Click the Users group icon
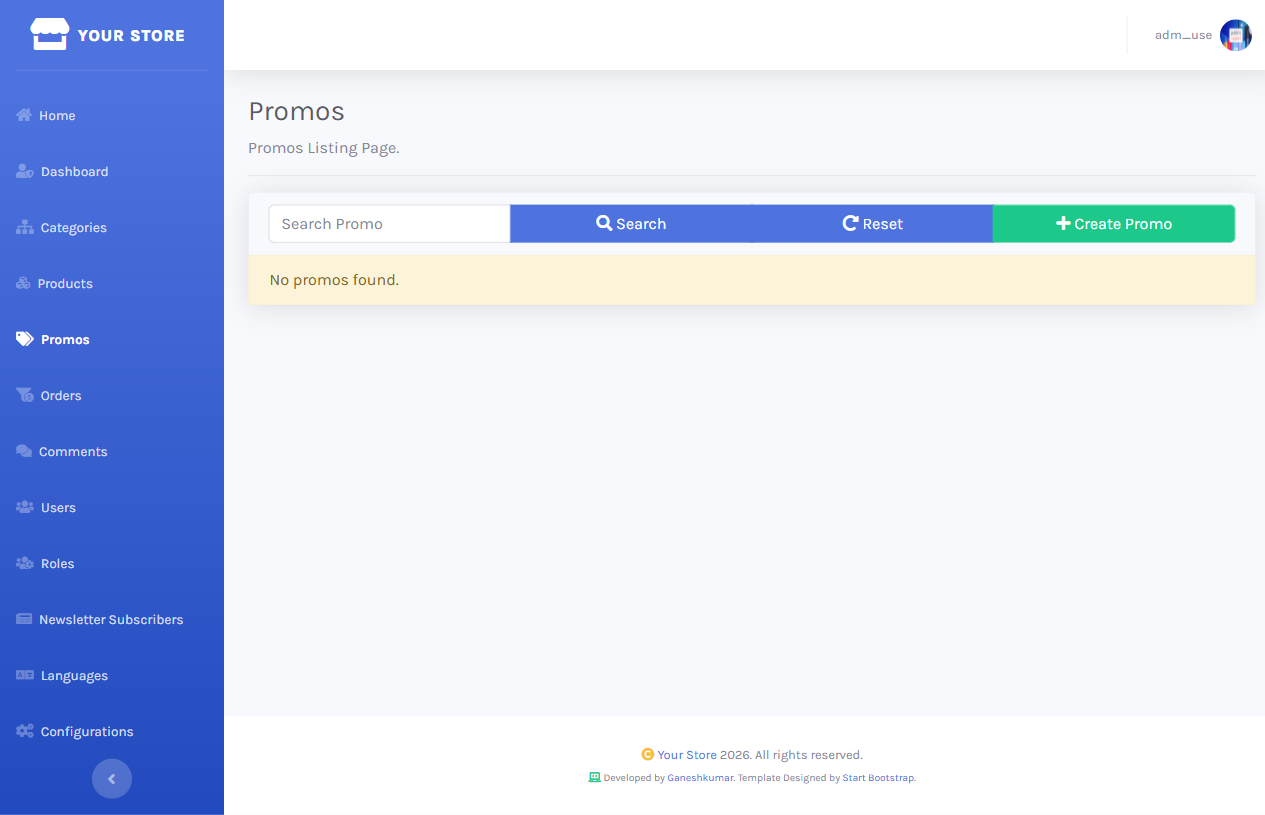Screen dimensions: 1265x815 [x=25, y=507]
